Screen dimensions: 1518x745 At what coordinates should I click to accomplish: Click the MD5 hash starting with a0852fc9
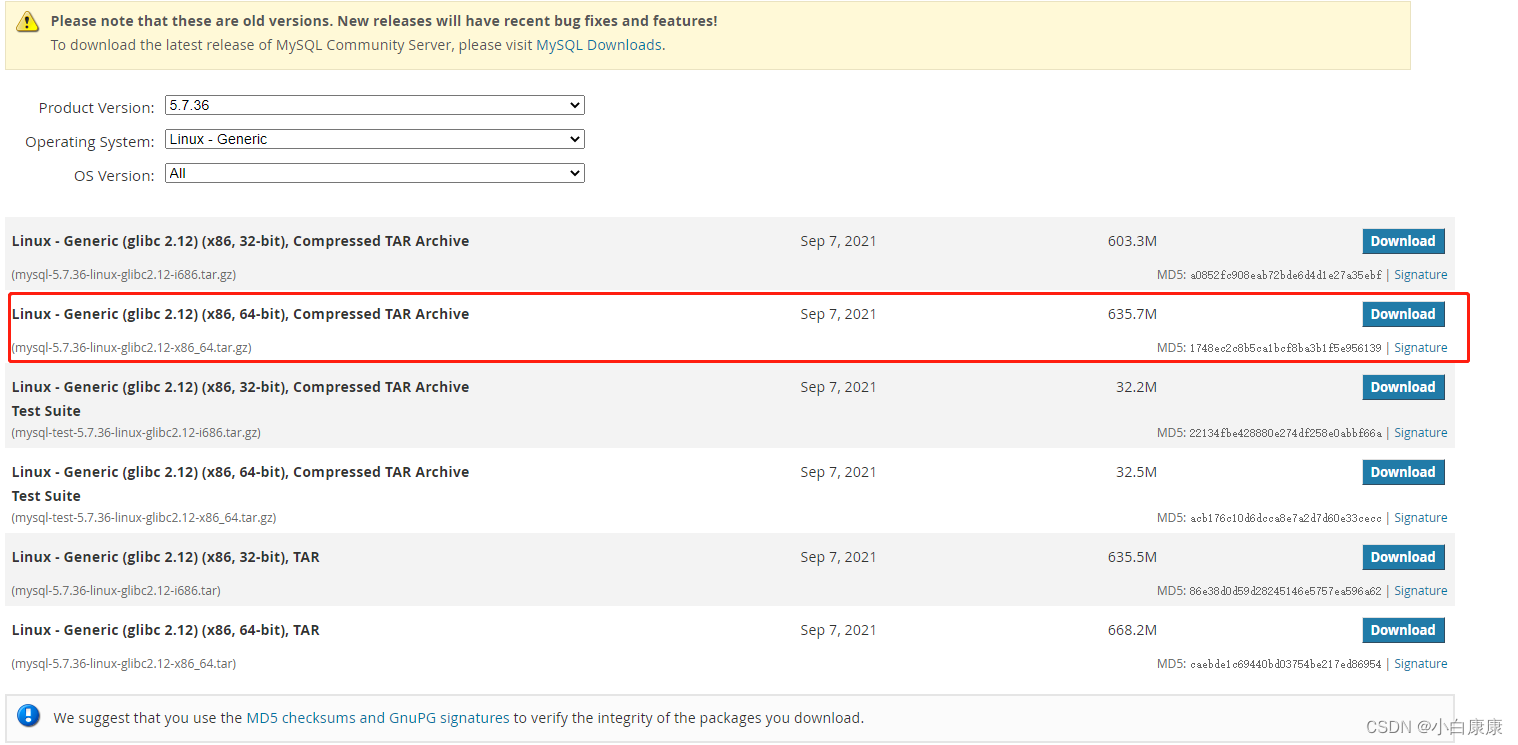coord(1285,275)
